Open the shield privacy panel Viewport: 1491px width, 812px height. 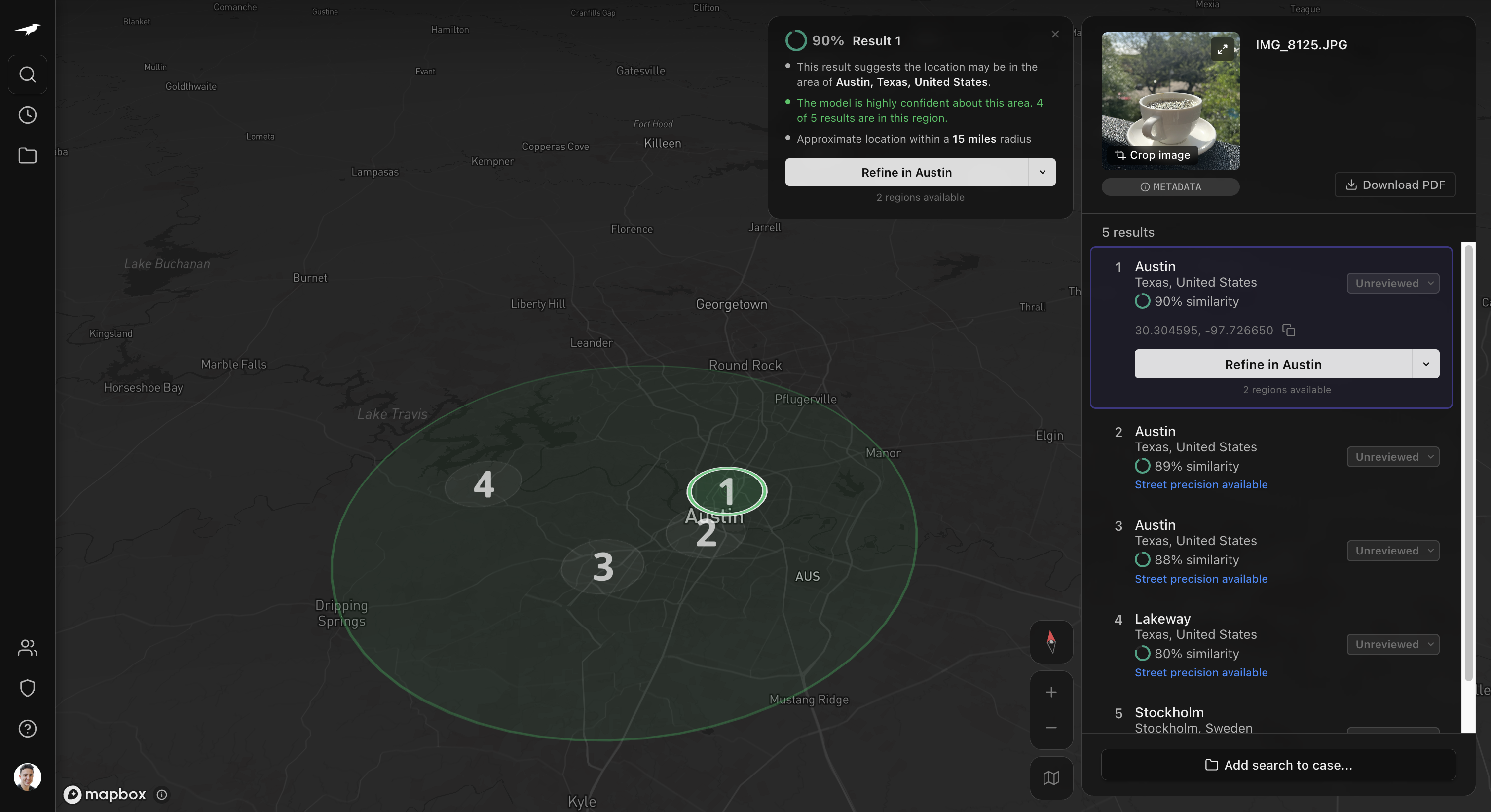(x=27, y=688)
